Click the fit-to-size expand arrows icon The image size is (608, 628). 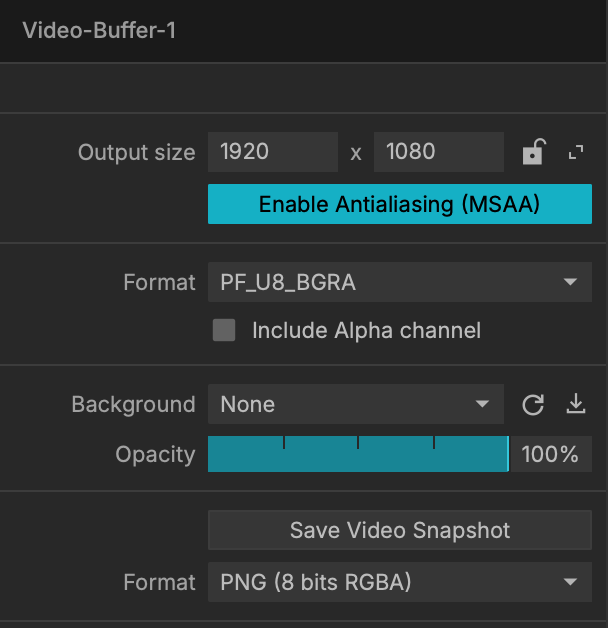pos(576,152)
